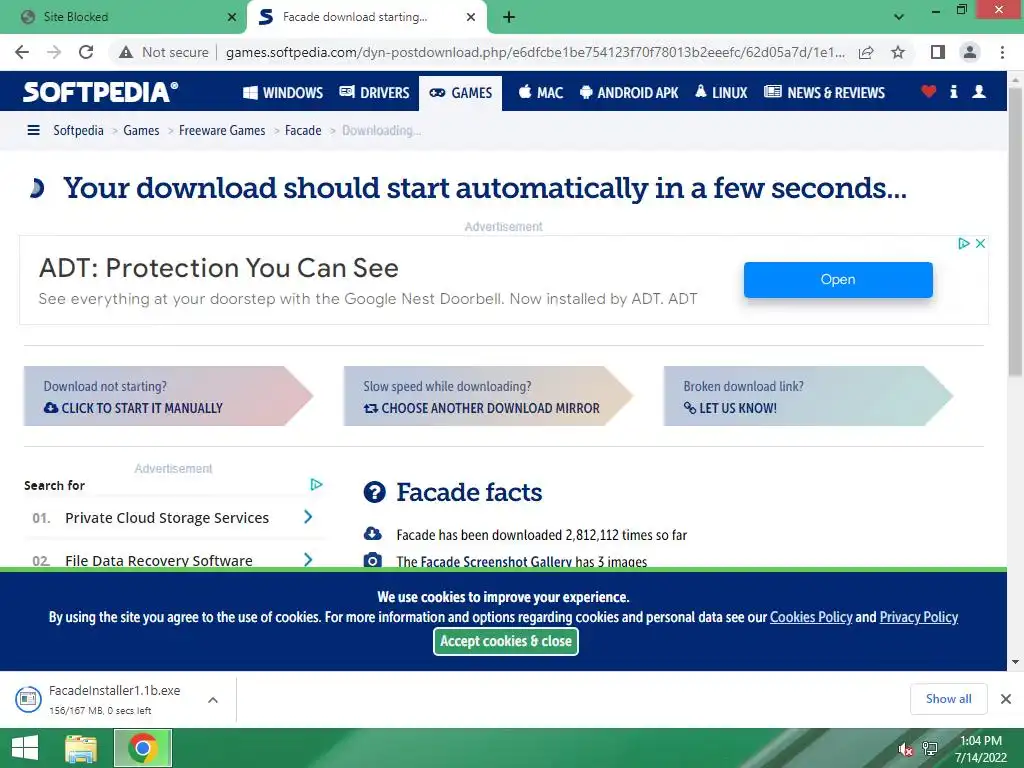Open Private Cloud Storage Services ad link
The width and height of the screenshot is (1024, 768).
click(x=167, y=518)
